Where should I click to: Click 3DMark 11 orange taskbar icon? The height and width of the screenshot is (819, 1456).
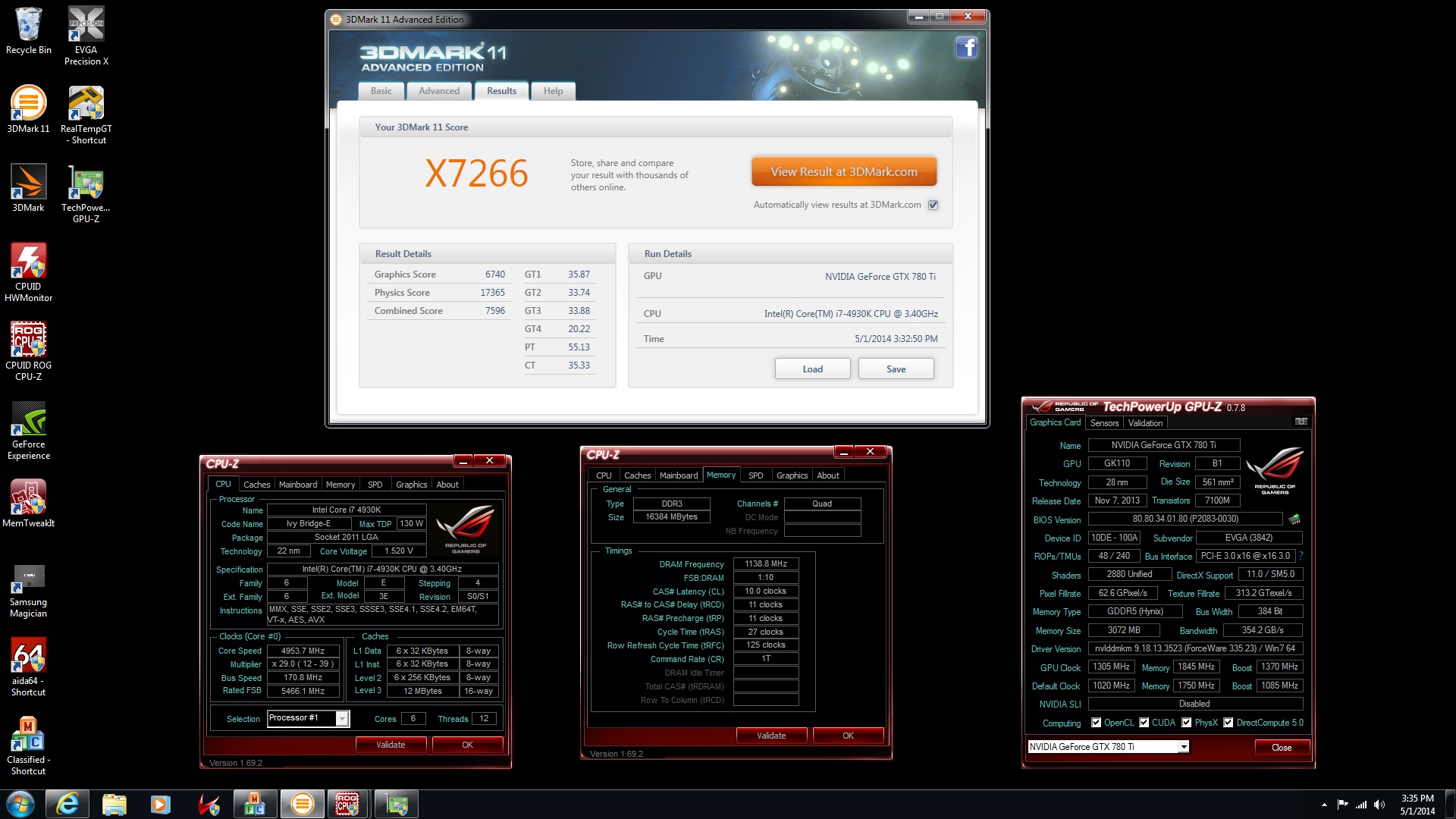tap(302, 804)
